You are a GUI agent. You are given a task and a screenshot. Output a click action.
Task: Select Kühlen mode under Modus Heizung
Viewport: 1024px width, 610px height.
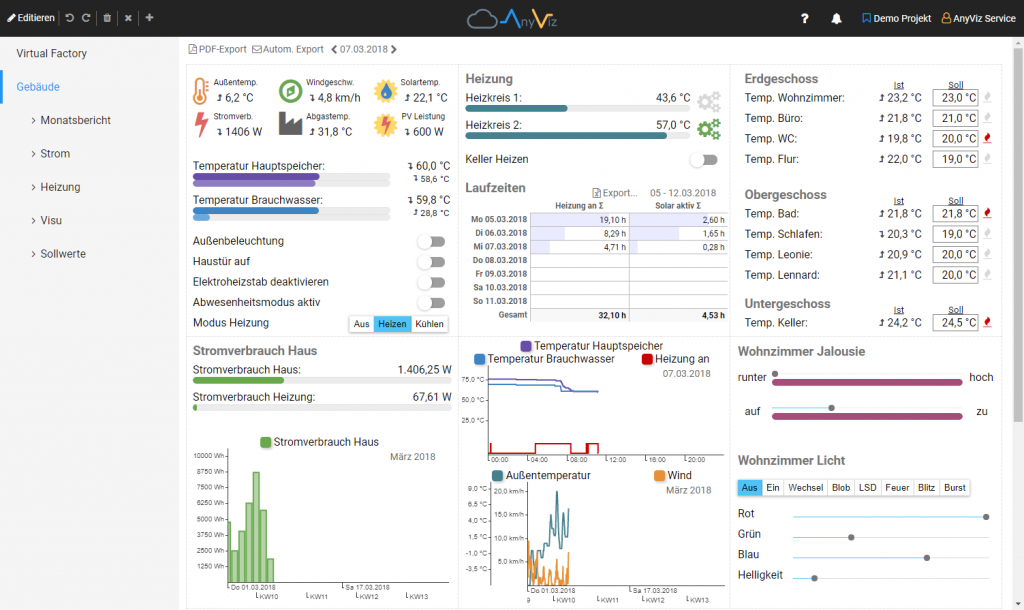[430, 324]
